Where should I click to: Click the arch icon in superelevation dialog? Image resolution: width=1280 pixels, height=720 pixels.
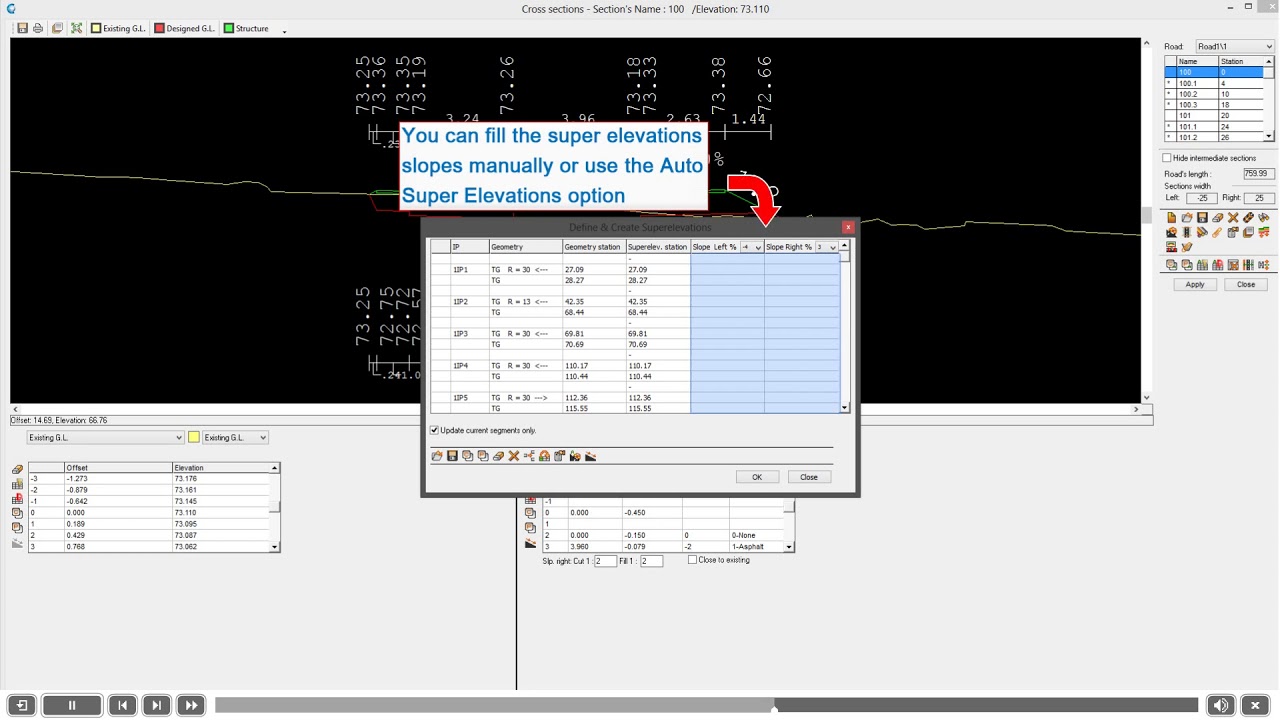coord(544,456)
